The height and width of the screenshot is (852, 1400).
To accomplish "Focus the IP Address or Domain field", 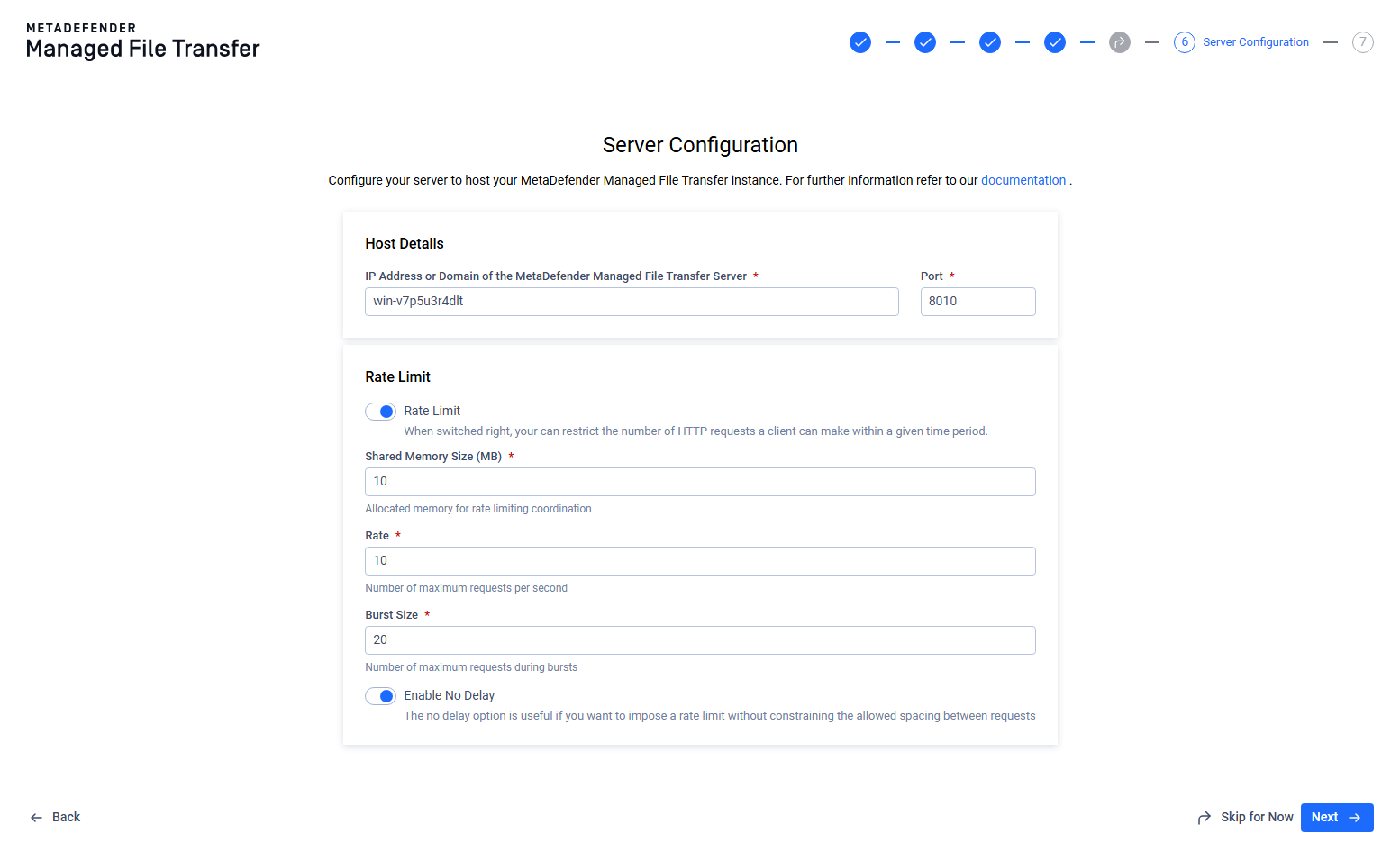I will pos(632,302).
